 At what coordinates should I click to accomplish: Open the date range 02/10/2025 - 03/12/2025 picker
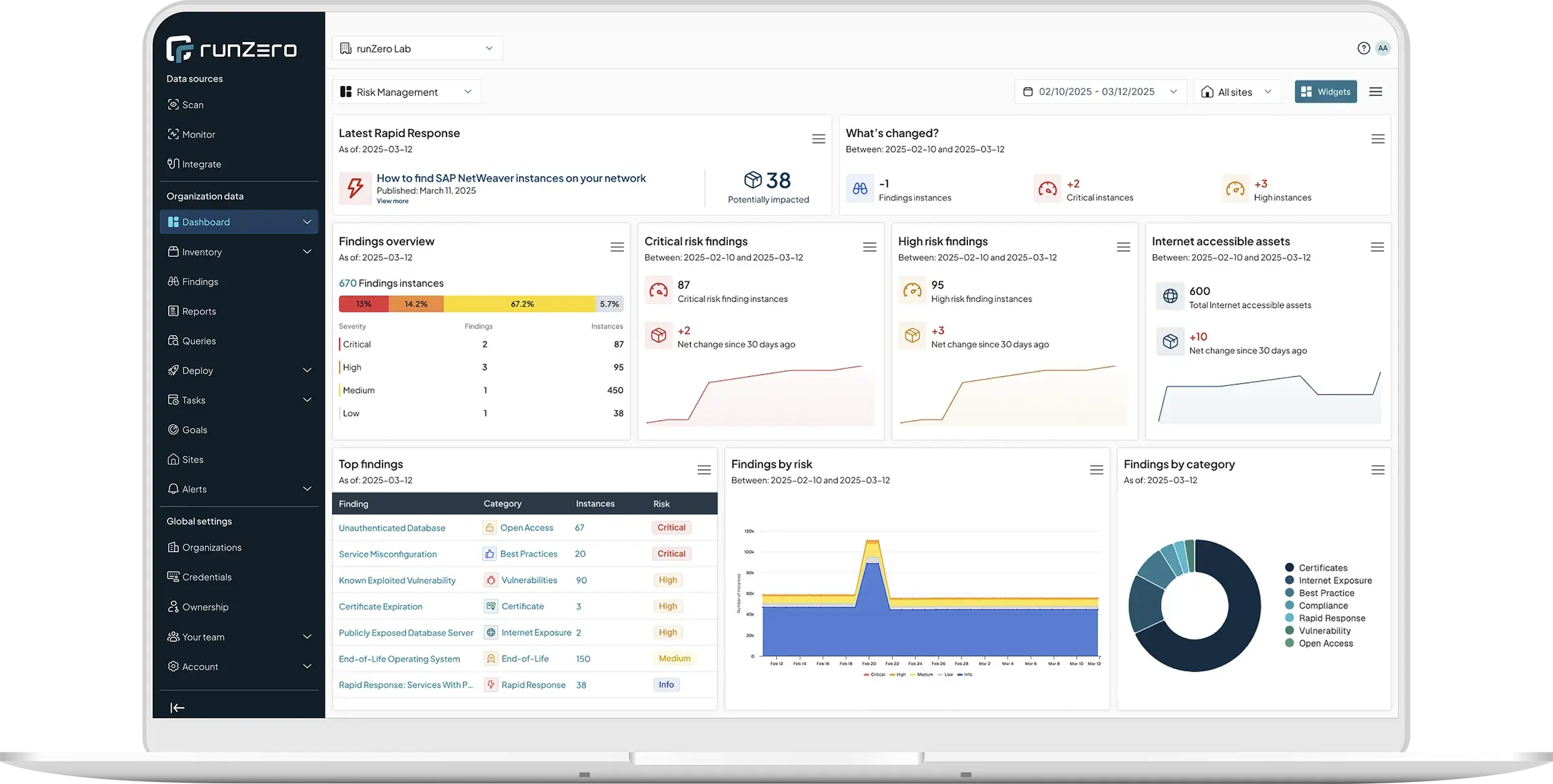1100,92
